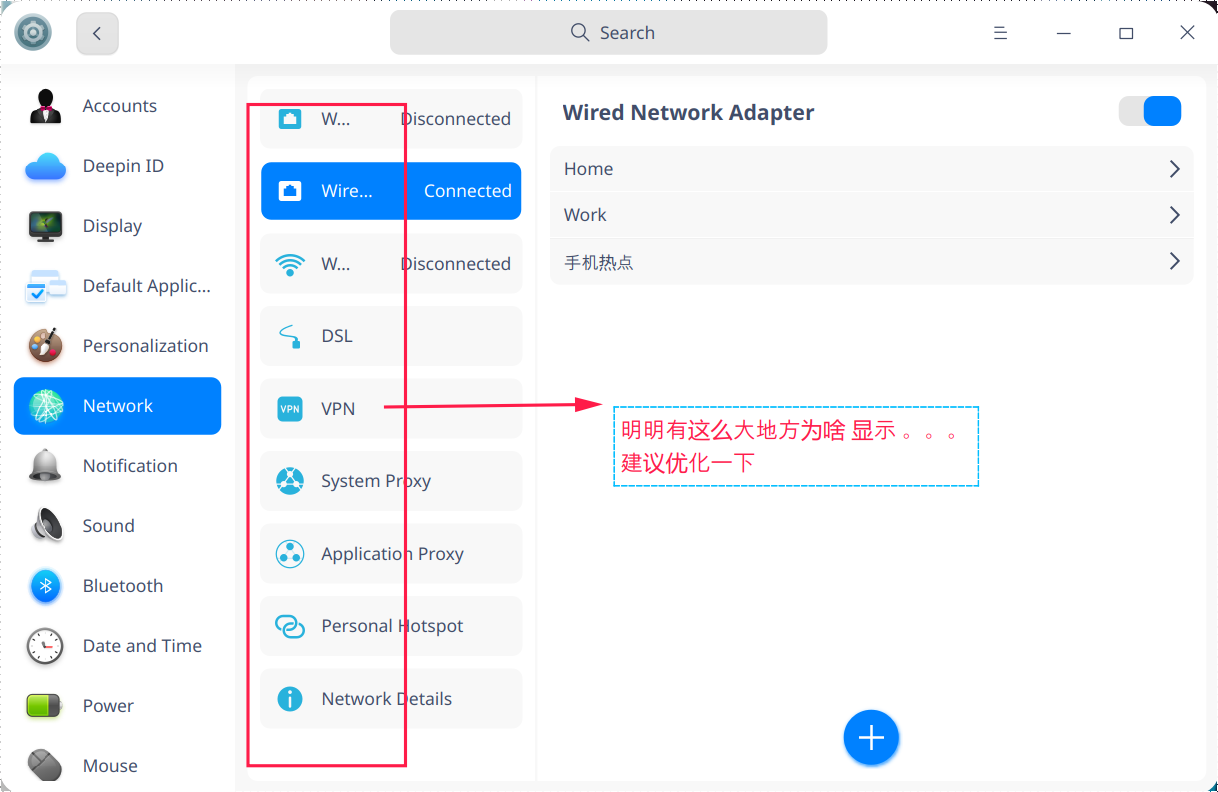1218x792 pixels.
Task: Click the Deepin ID cloud icon
Action: coord(46,166)
